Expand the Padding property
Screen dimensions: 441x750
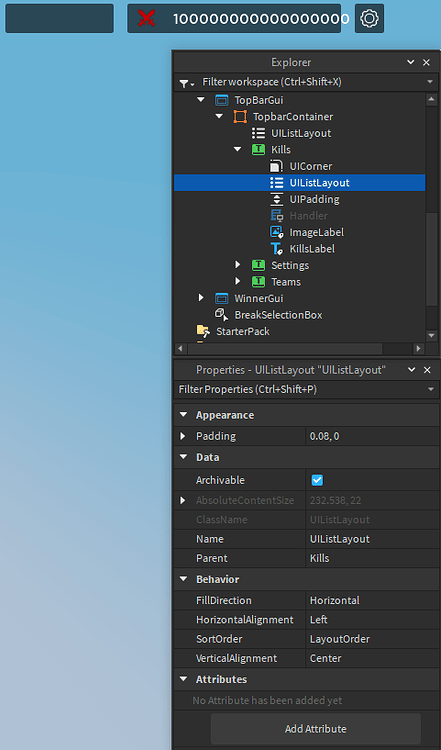tap(183, 436)
